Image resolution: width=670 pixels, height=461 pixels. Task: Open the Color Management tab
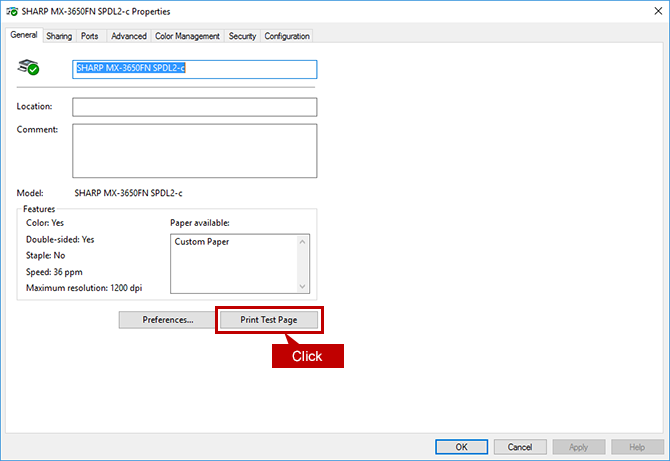point(187,36)
